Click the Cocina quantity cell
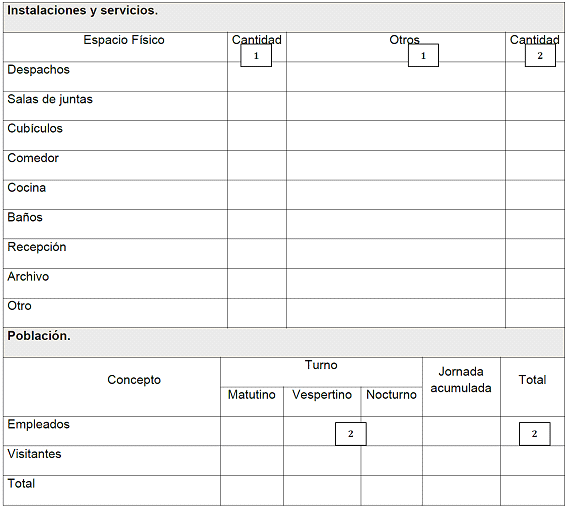The image size is (569, 509). (257, 195)
